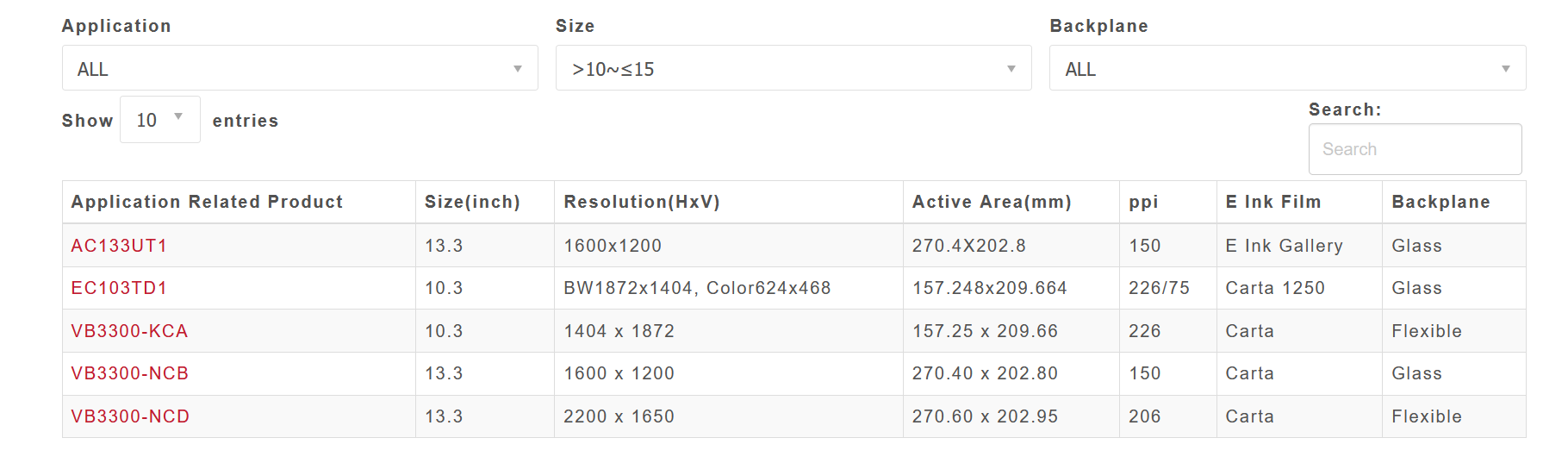Sort table by Size(inch) column header
This screenshot has width=1568, height=463.
pyautogui.click(x=472, y=202)
